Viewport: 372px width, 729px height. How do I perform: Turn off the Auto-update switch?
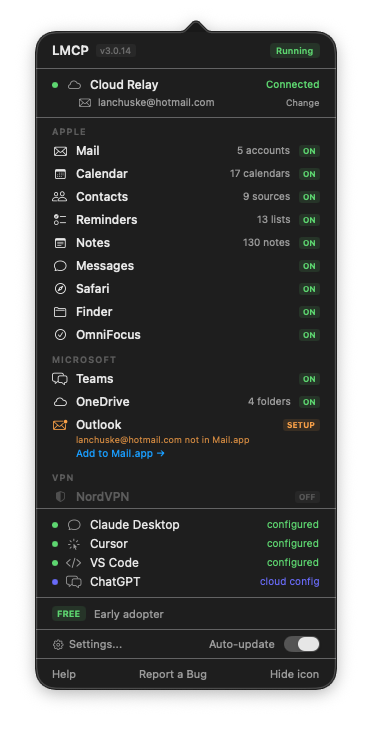pos(302,644)
